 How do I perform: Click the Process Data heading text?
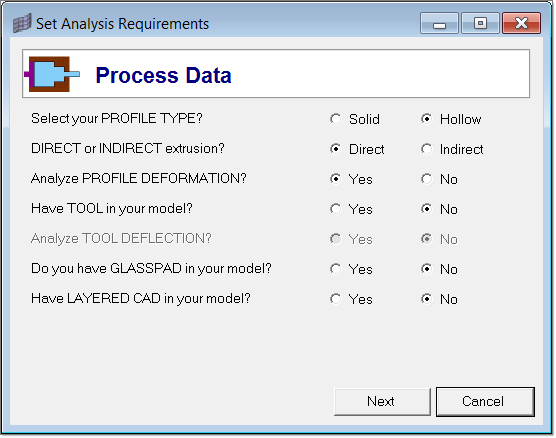pos(163,75)
